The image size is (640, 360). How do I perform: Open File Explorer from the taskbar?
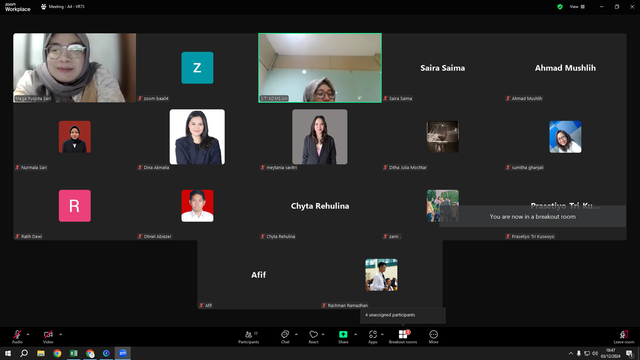click(x=41, y=353)
